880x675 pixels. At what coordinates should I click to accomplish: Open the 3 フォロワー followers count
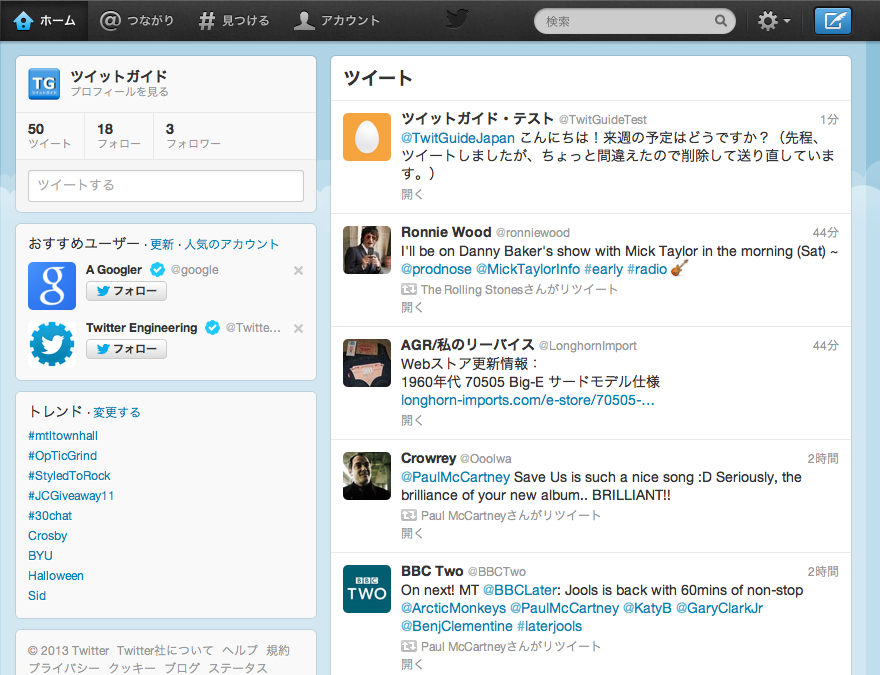click(193, 136)
